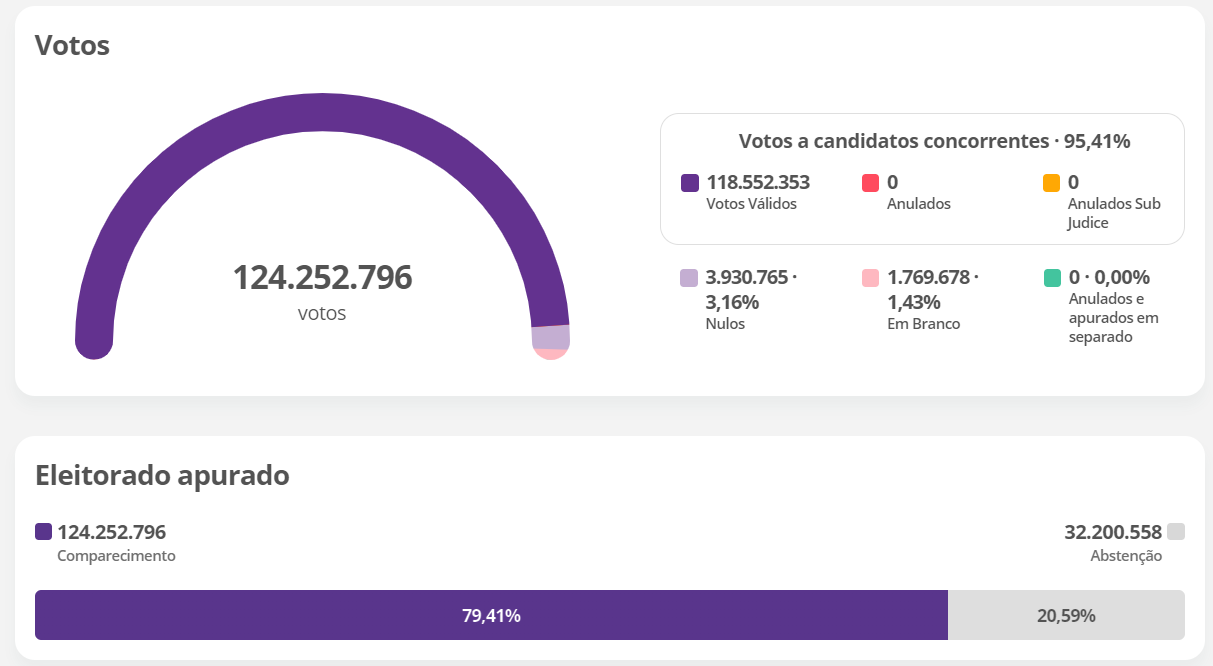Click the red Anulados legend swatch
This screenshot has width=1213, height=666.
(870, 183)
